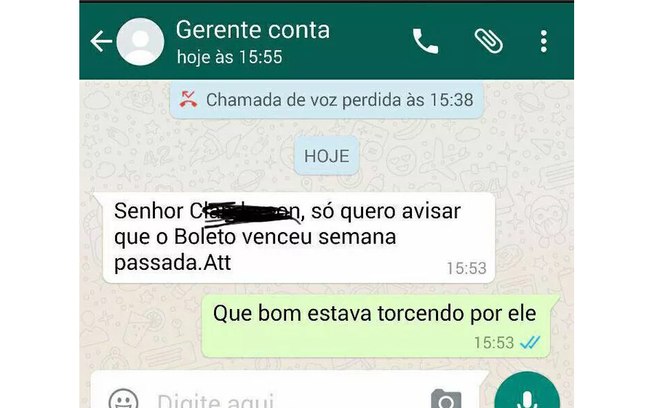This screenshot has height=408, width=652.
Task: Open Gerente conta contact name header
Action: pyautogui.click(x=253, y=30)
